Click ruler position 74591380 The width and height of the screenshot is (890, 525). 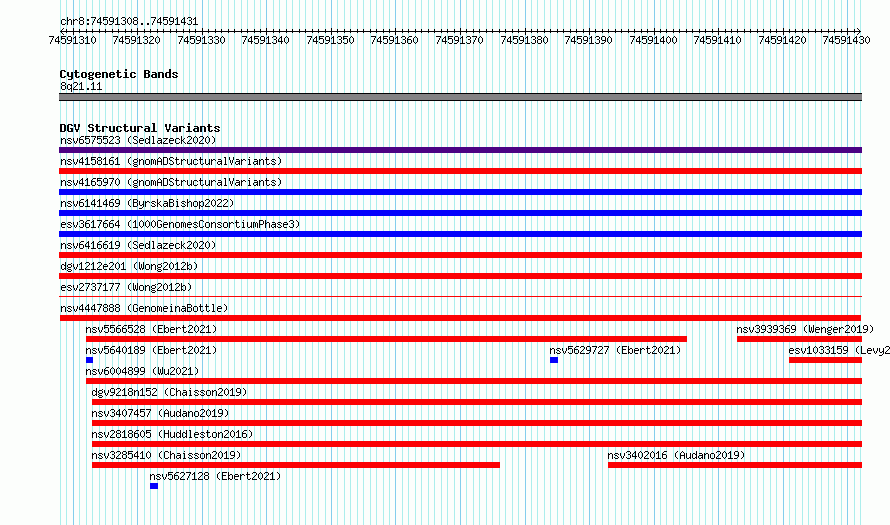click(524, 40)
